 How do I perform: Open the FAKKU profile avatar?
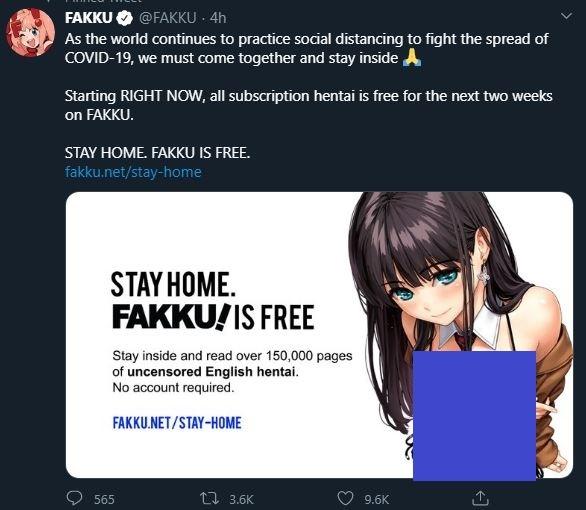coord(31,33)
